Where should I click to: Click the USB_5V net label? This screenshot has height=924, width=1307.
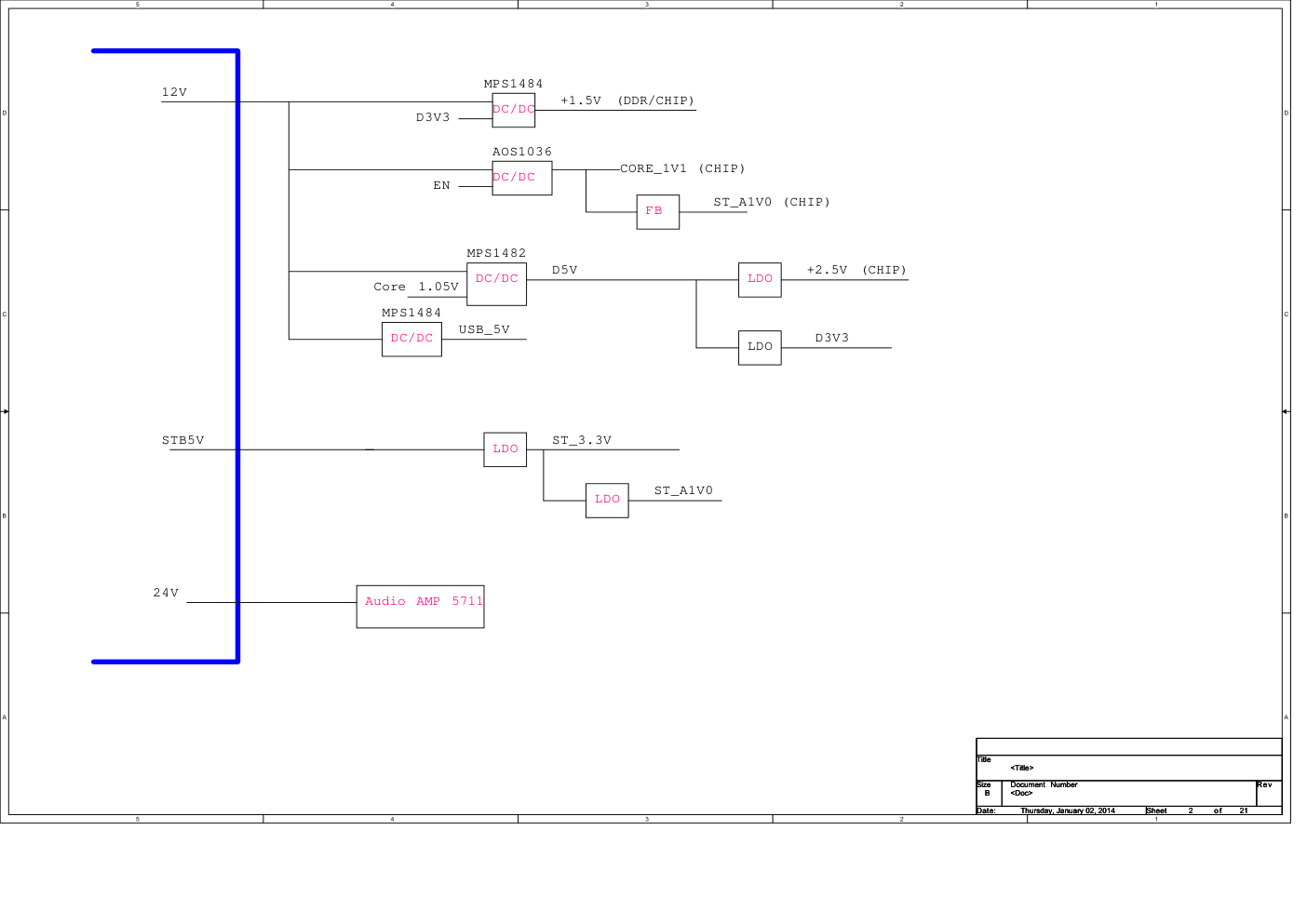point(484,329)
